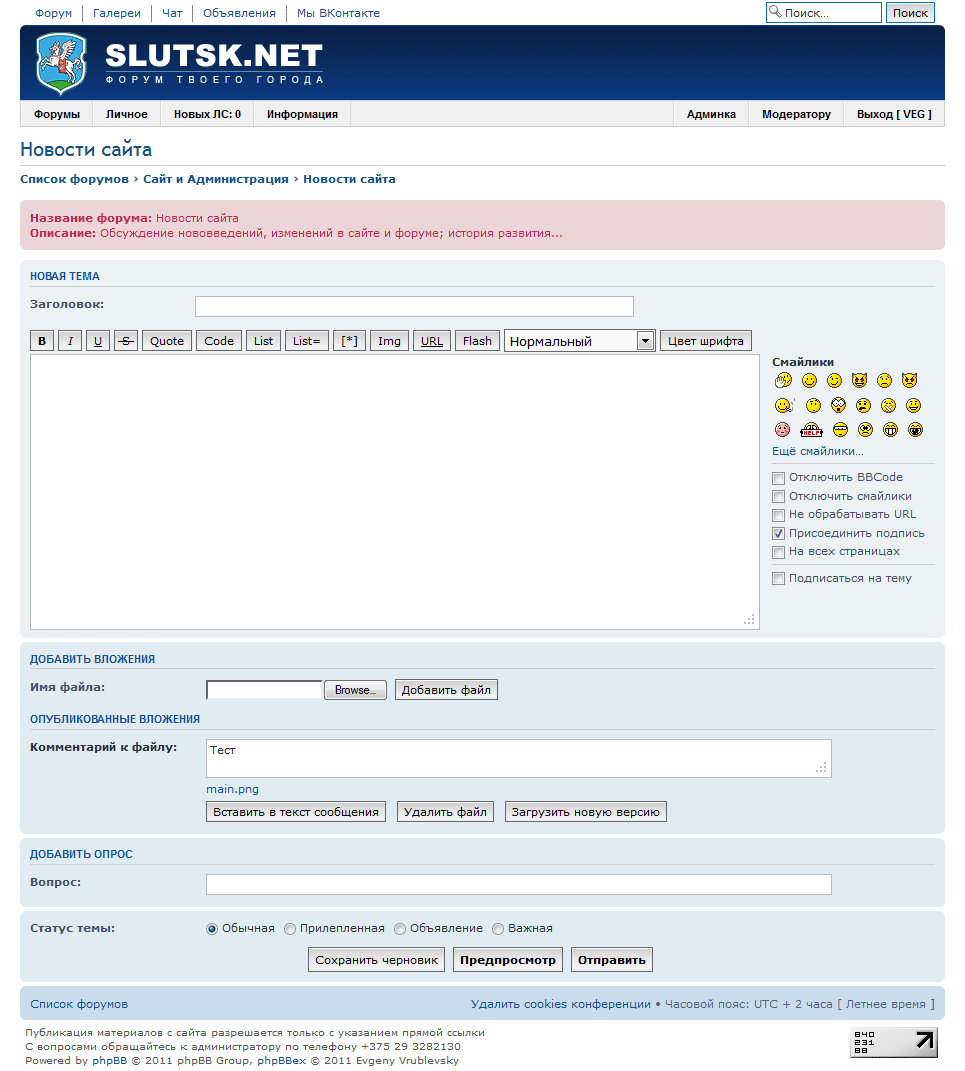Click the Добавить файл button
The image size is (965, 1071).
coord(446,690)
